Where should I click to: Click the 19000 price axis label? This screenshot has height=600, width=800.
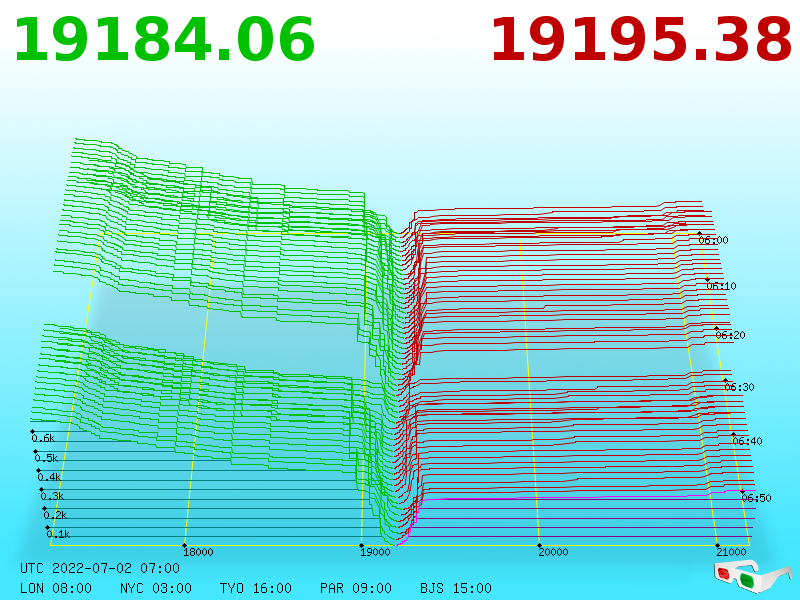375,552
